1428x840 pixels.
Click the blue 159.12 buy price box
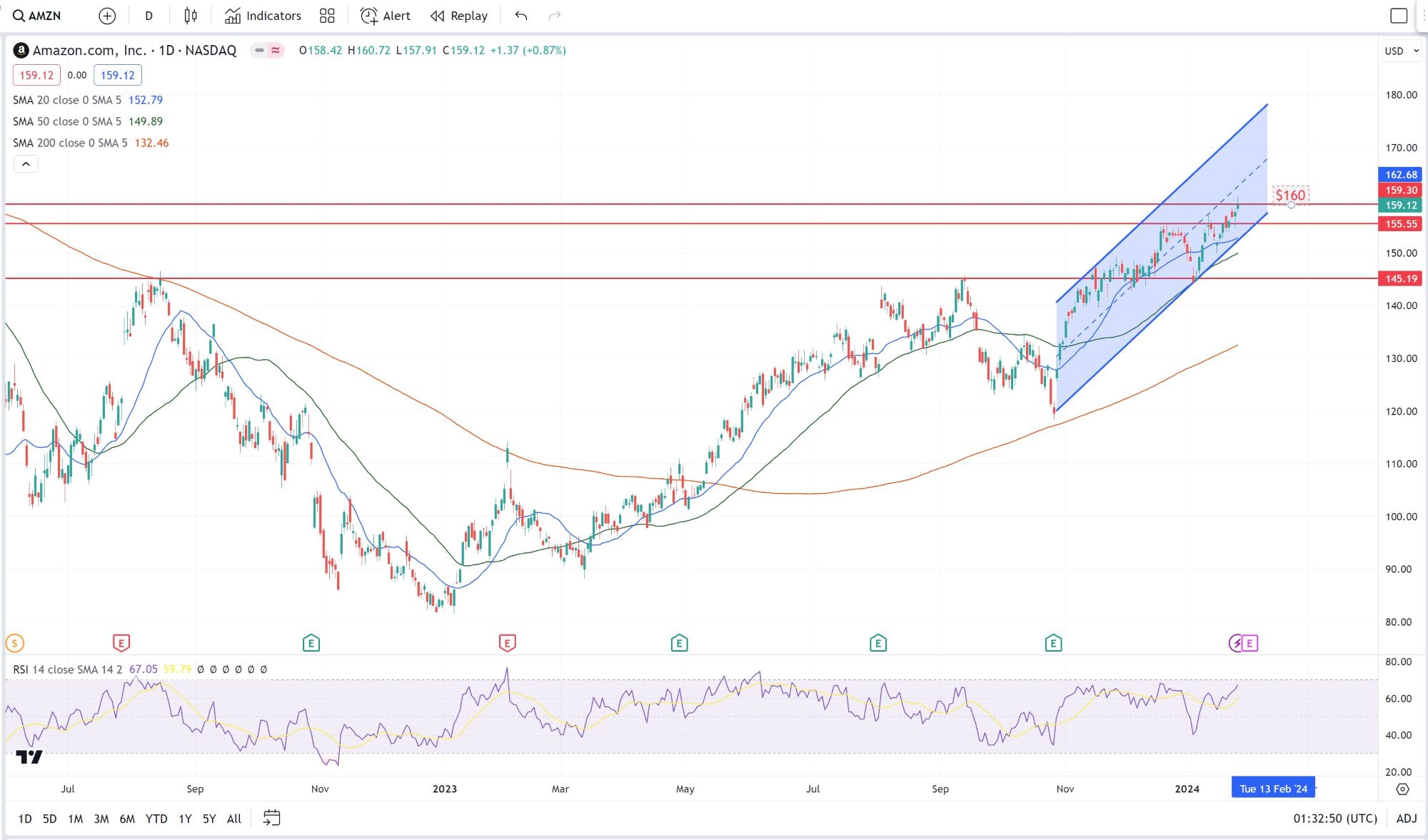tap(118, 75)
